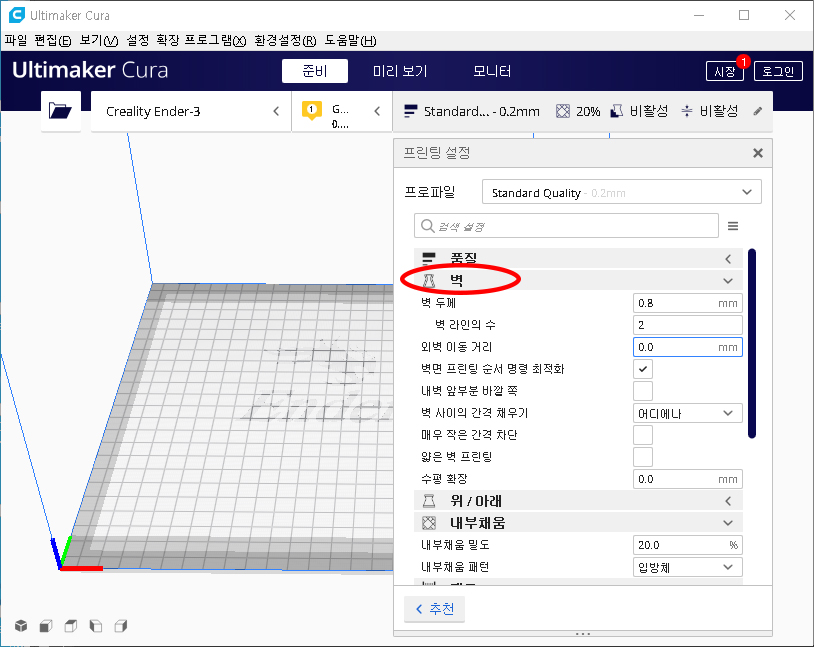Edit the 벽 라인의 수 value field
The width and height of the screenshot is (814, 647).
(x=687, y=325)
